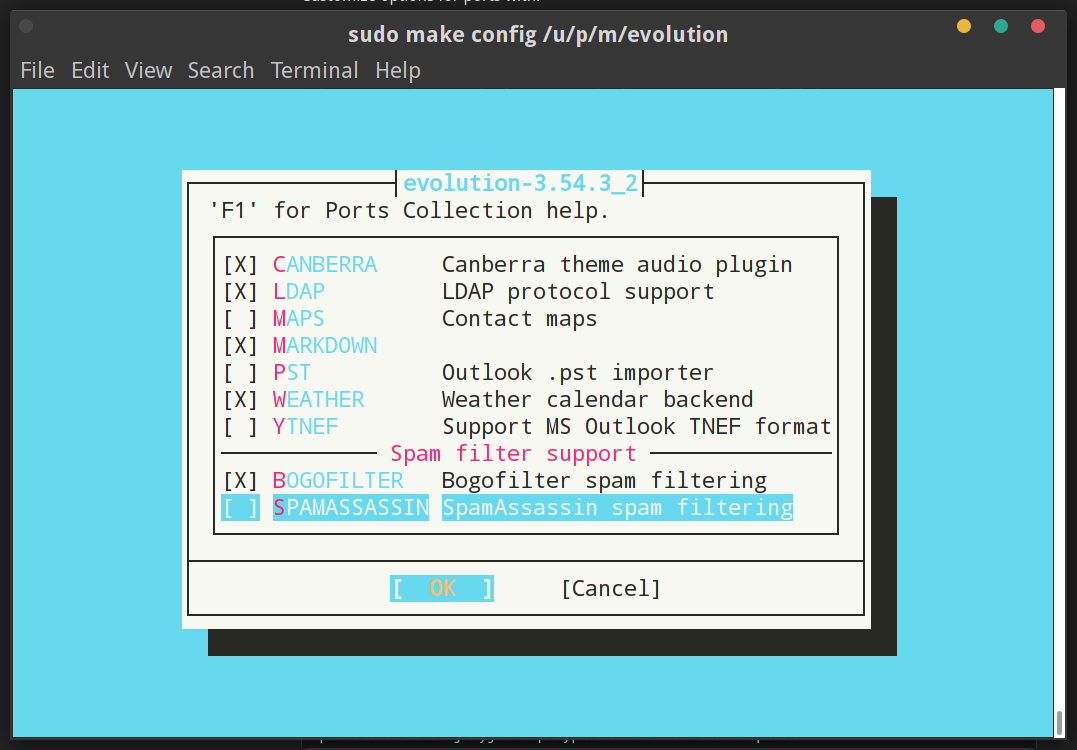This screenshot has width=1077, height=750.
Task: Click the yellow minimize window button
Action: click(964, 26)
